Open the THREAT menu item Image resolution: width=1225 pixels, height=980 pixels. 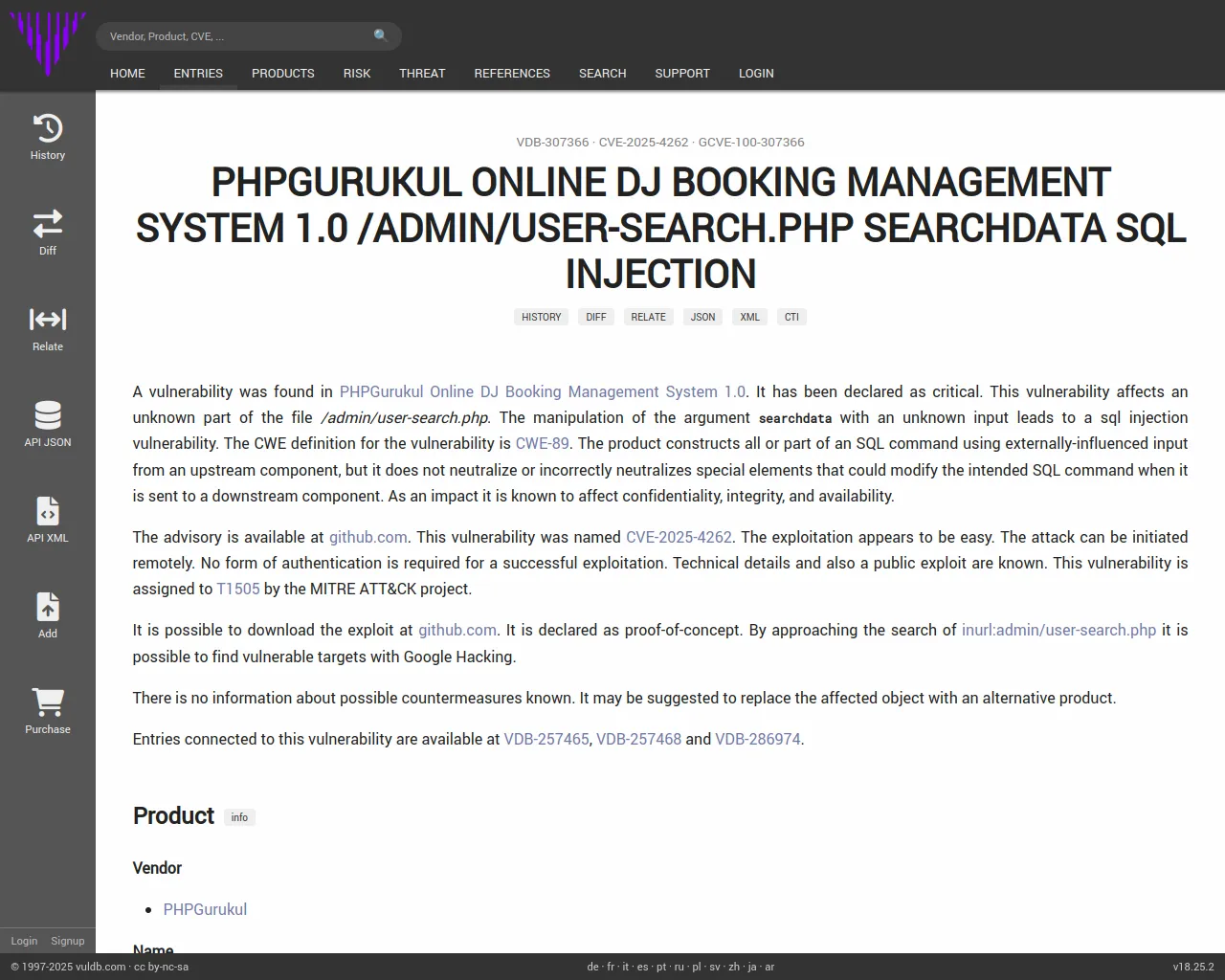(422, 74)
